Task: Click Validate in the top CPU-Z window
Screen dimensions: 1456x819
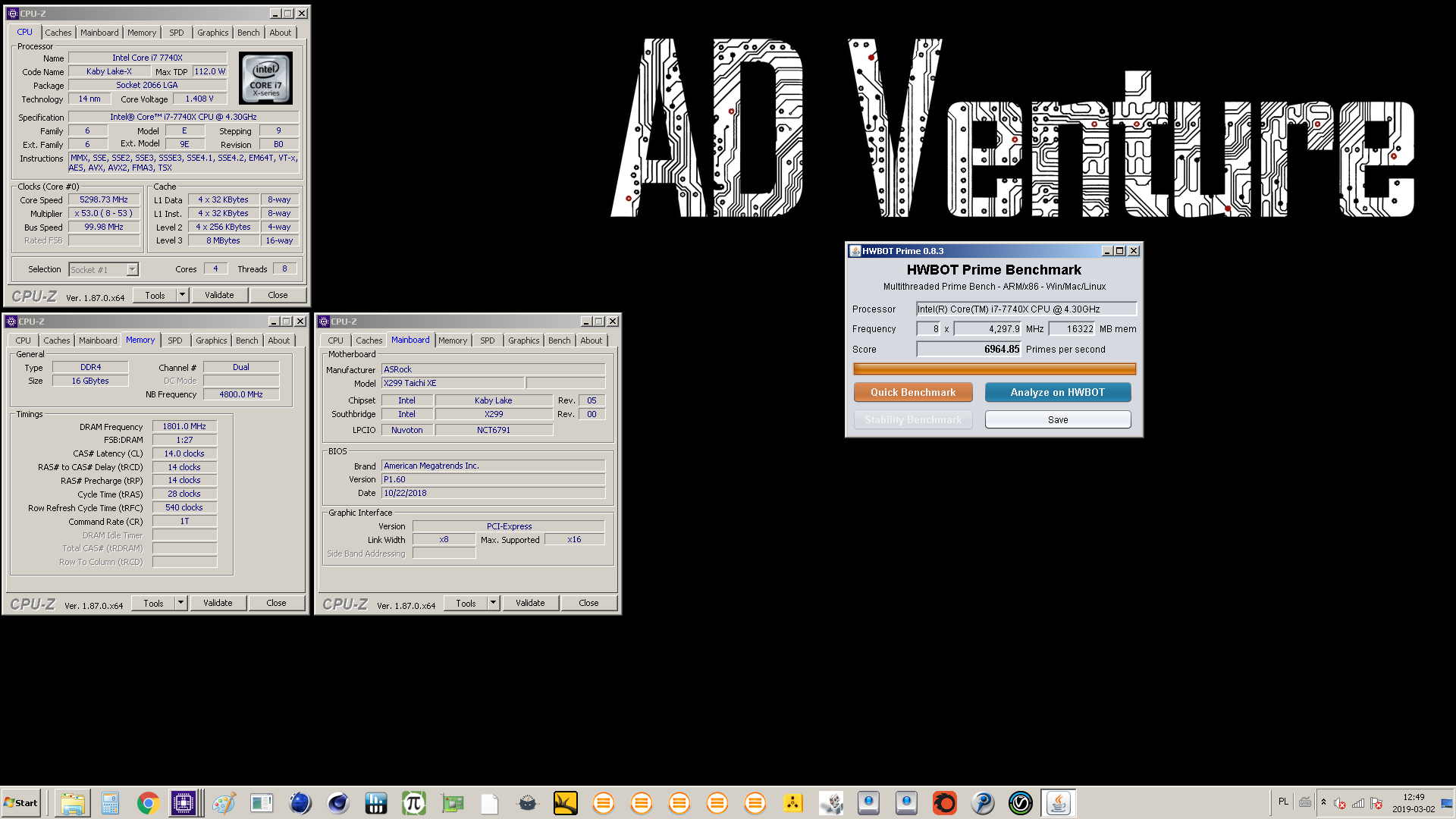Action: point(219,295)
